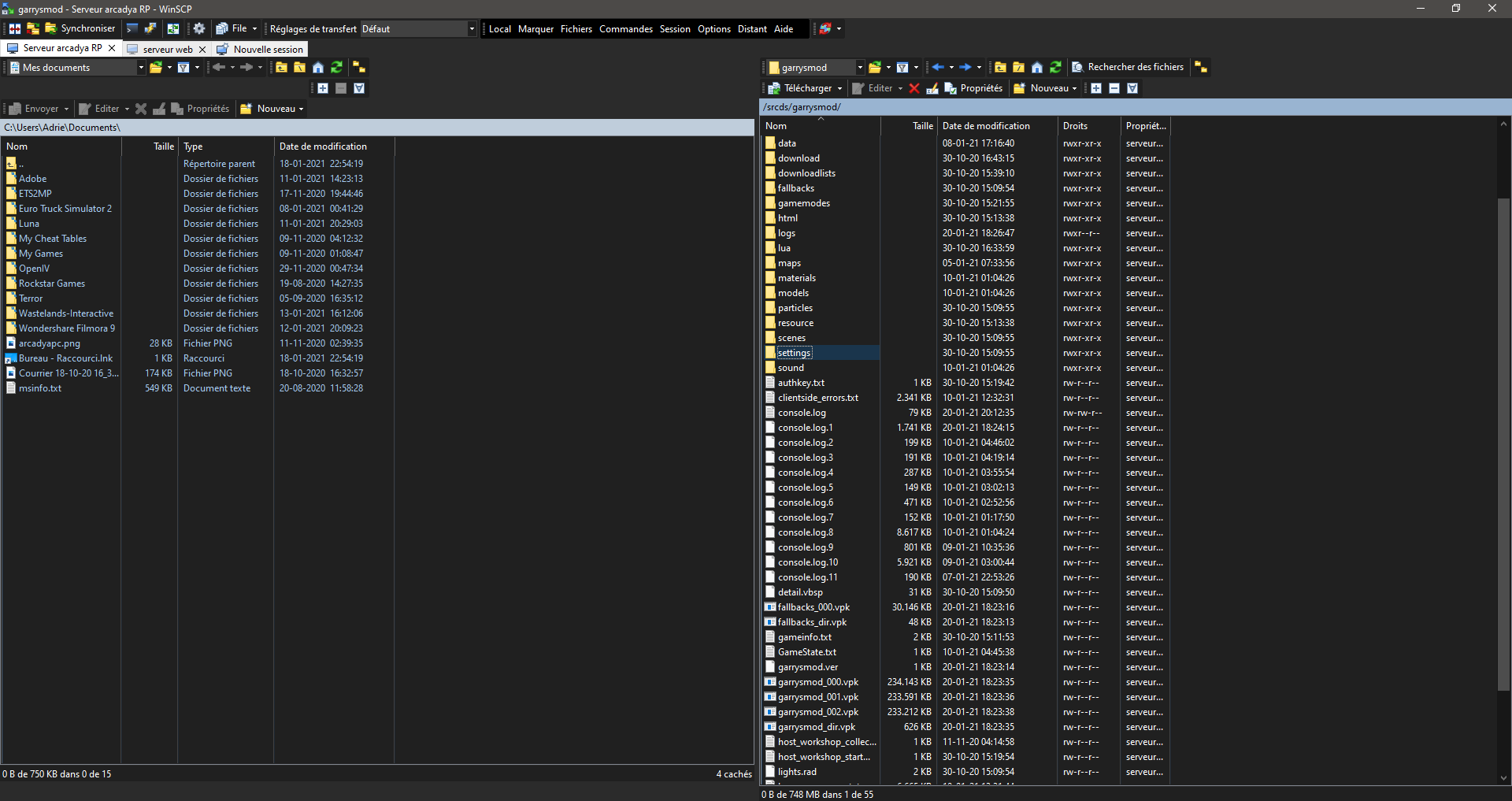The image size is (1512, 801).
Task: Open the Réglages de transfert Défaut combo box
Action: [x=418, y=29]
